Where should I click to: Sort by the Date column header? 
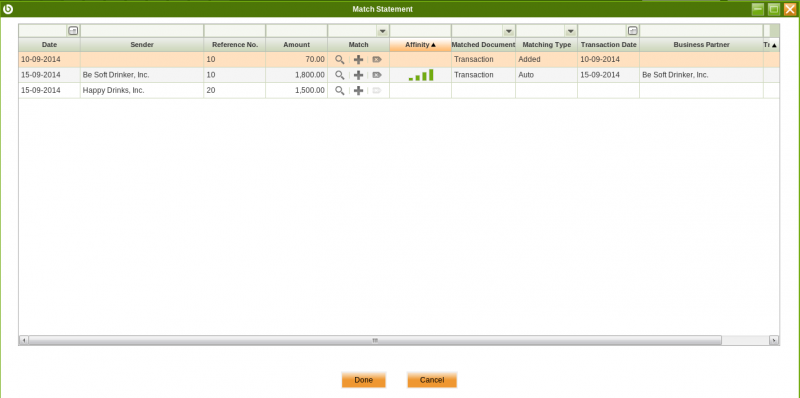pyautogui.click(x=49, y=45)
